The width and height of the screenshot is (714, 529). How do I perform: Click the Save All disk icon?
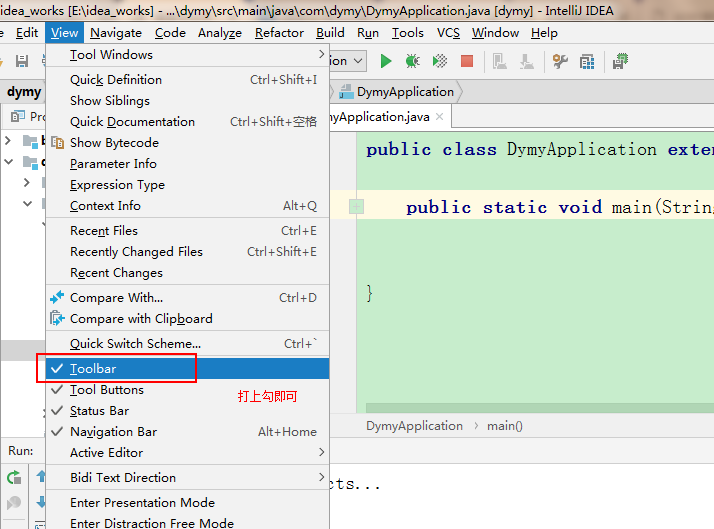(x=22, y=61)
